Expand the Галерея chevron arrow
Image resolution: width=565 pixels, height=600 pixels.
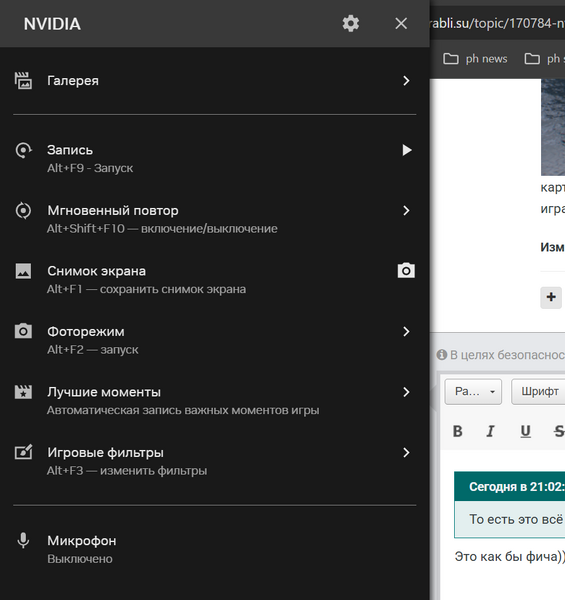(406, 81)
